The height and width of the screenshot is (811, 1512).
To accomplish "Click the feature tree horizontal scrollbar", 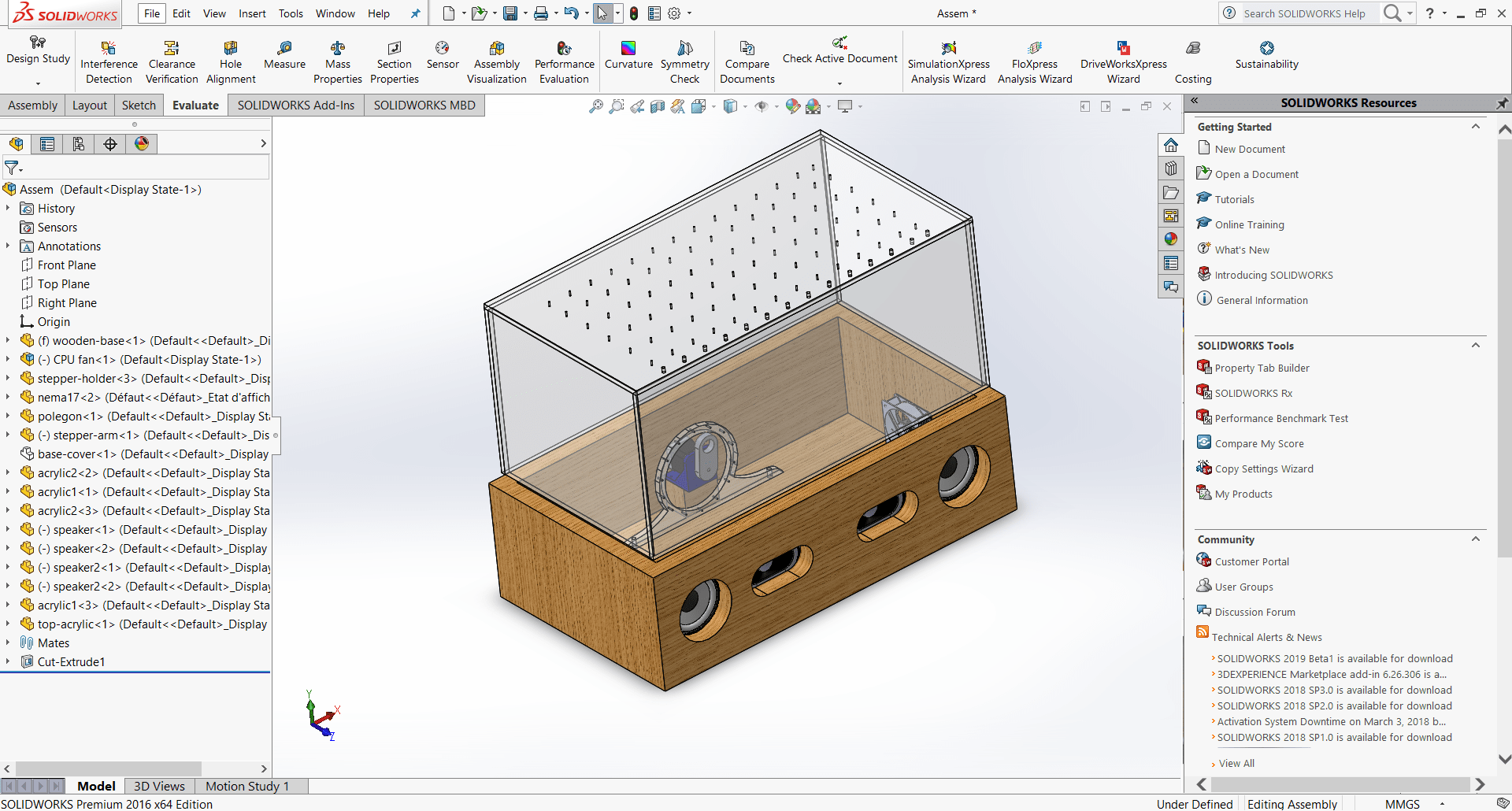I will pos(109,768).
